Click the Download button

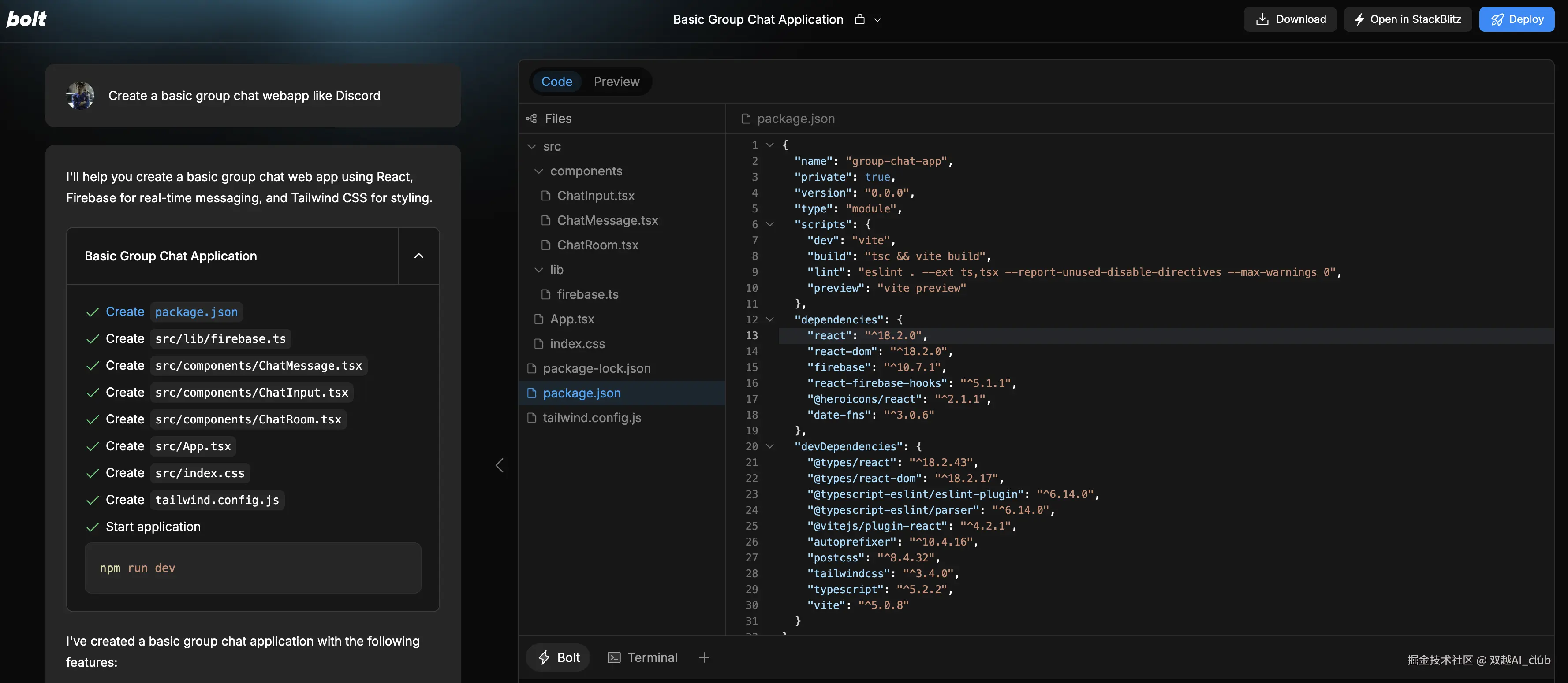[x=1290, y=19]
